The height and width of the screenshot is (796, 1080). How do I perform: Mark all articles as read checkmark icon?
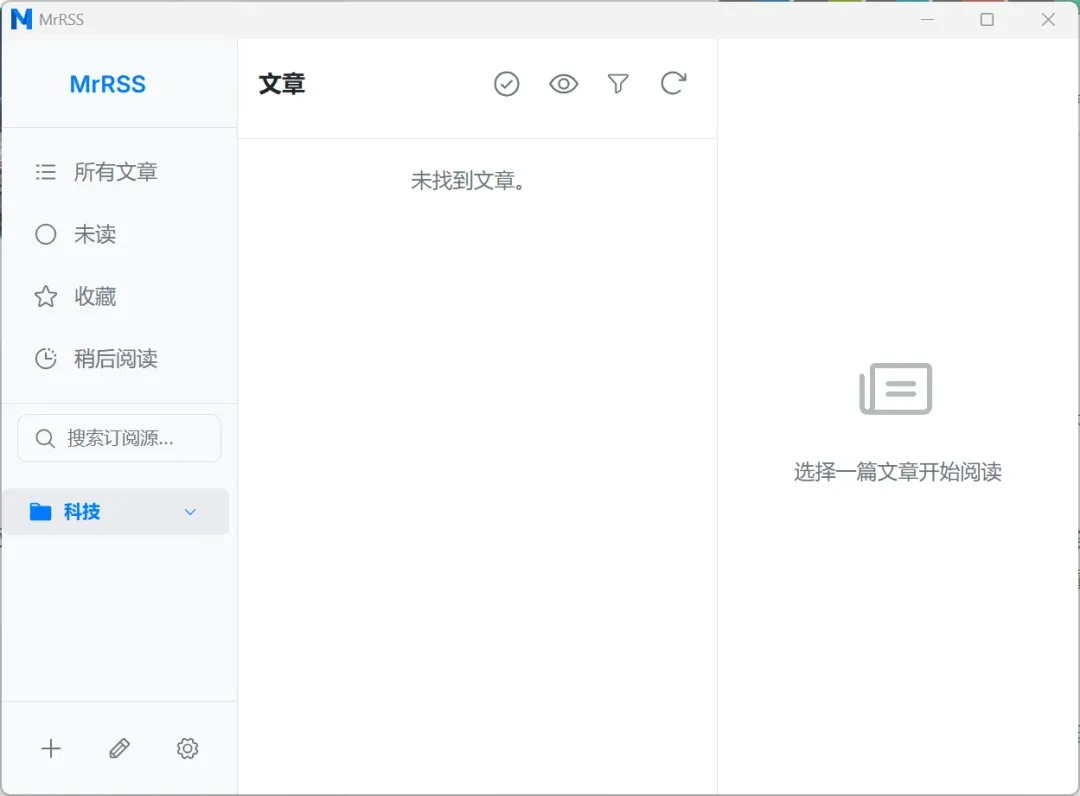coord(506,84)
